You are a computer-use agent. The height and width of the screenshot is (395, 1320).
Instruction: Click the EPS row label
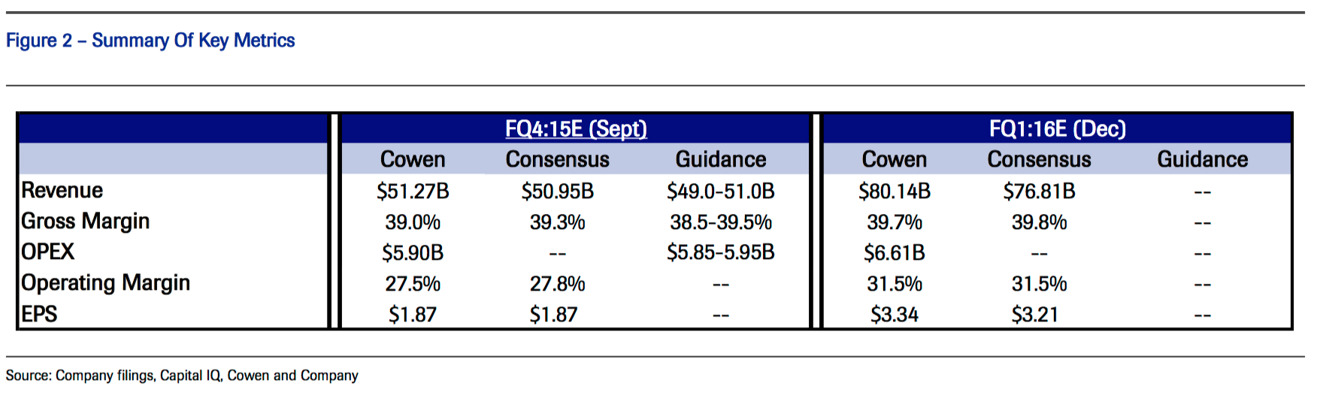point(41,314)
